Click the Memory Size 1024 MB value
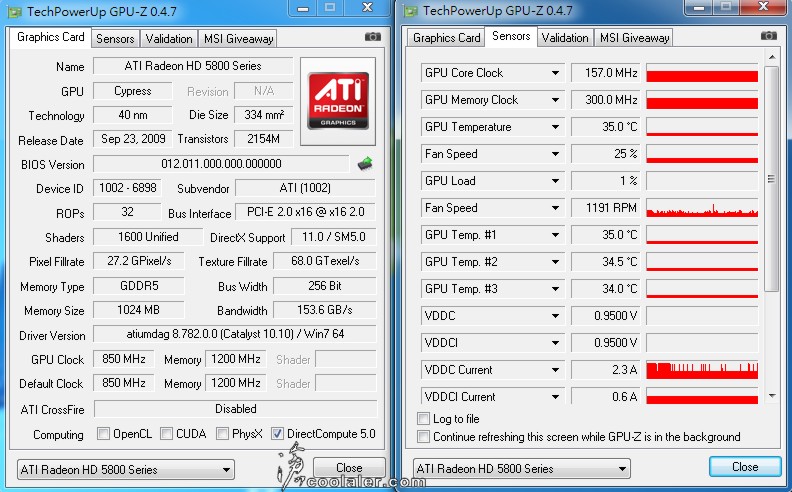792x492 pixels. [x=139, y=310]
